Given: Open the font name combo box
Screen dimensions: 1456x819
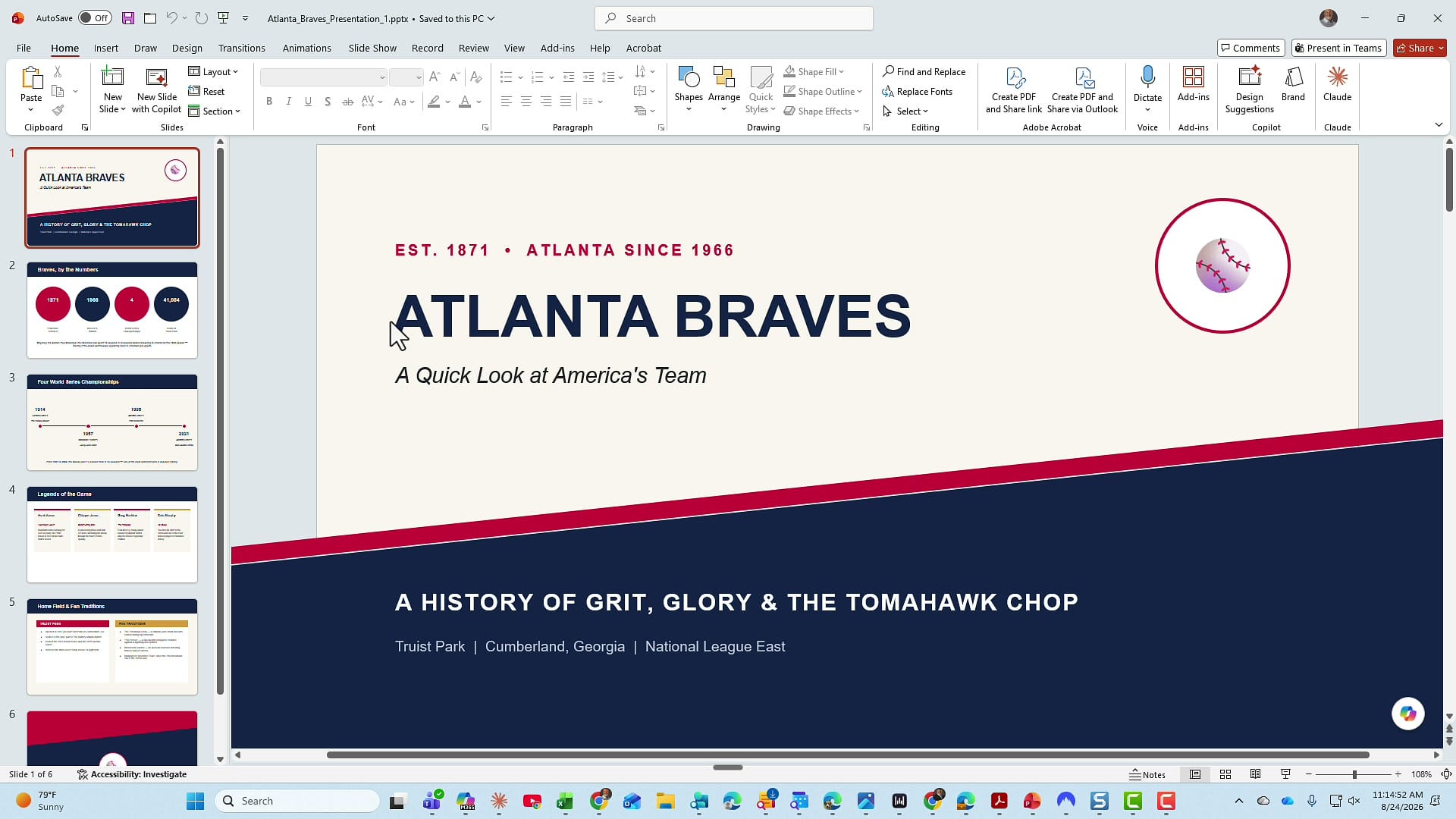Looking at the screenshot, I should [x=324, y=77].
